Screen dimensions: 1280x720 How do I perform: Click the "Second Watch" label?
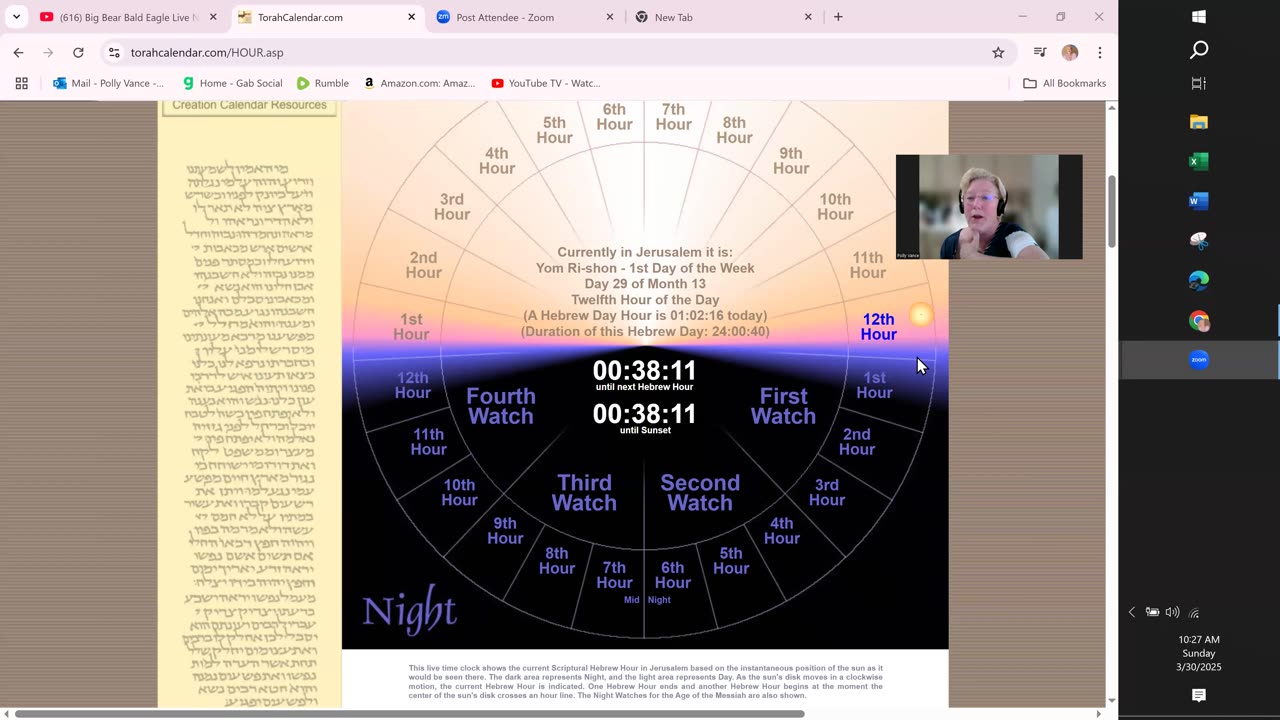point(700,493)
